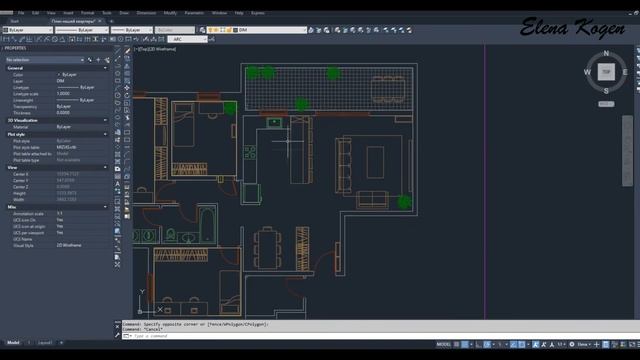Select the Line tool in Draw toolbar
Viewport: 640px width, 360px height.
click(x=118, y=51)
